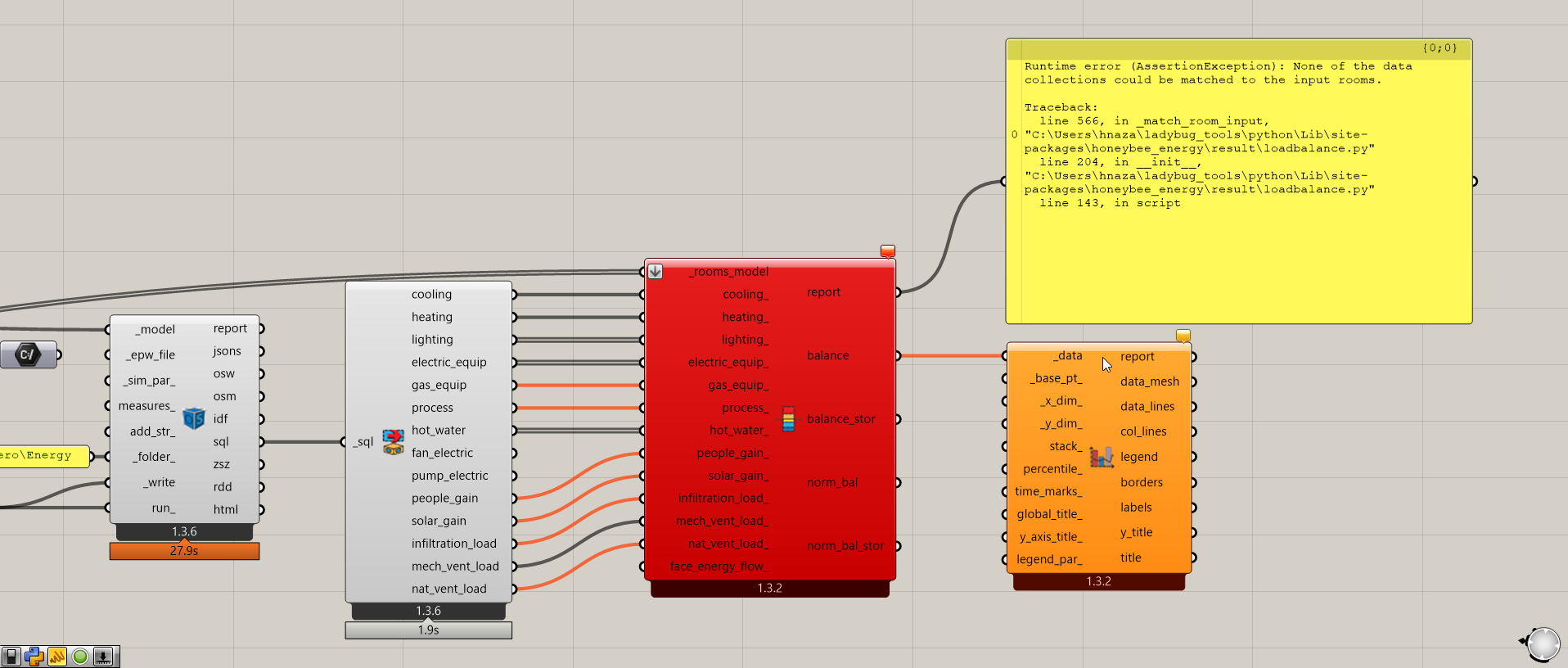Click the fan_electric output label
Viewport: 1568px width, 668px height.
tap(442, 453)
